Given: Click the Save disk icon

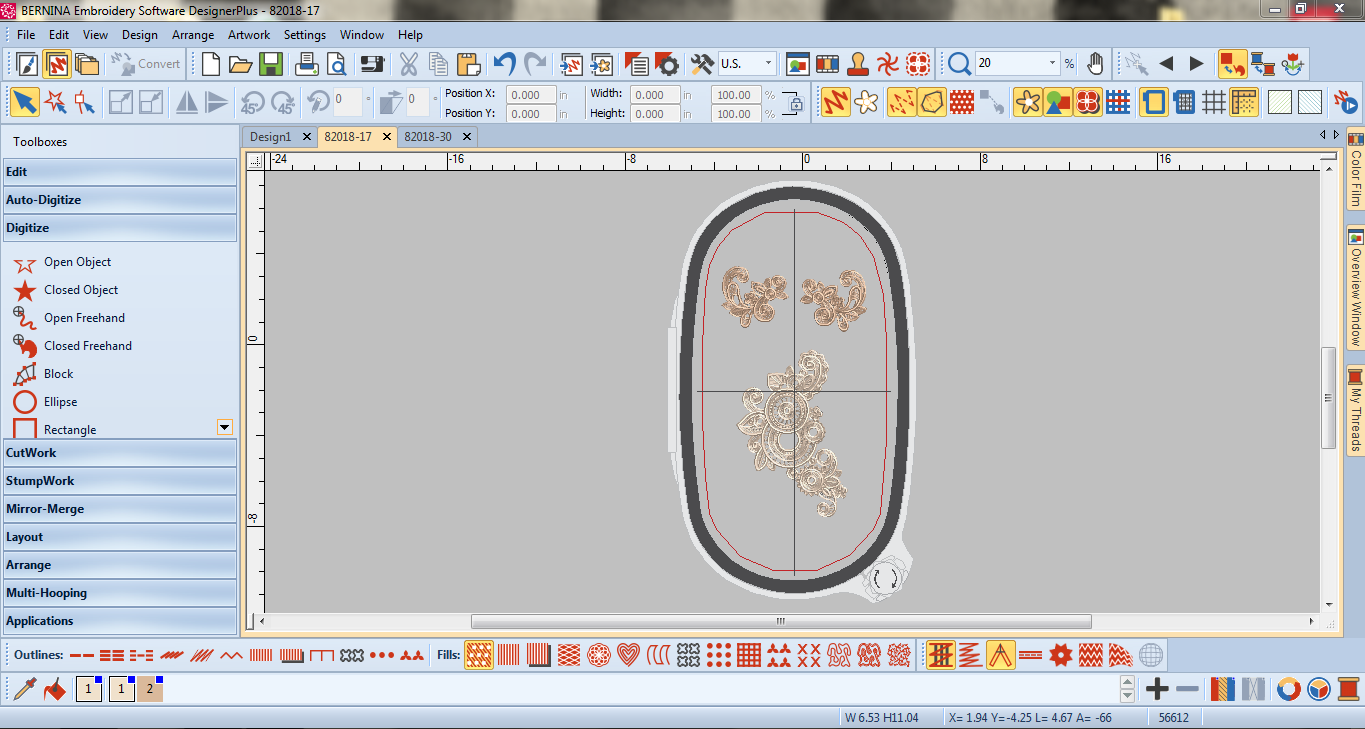Looking at the screenshot, I should pos(270,64).
